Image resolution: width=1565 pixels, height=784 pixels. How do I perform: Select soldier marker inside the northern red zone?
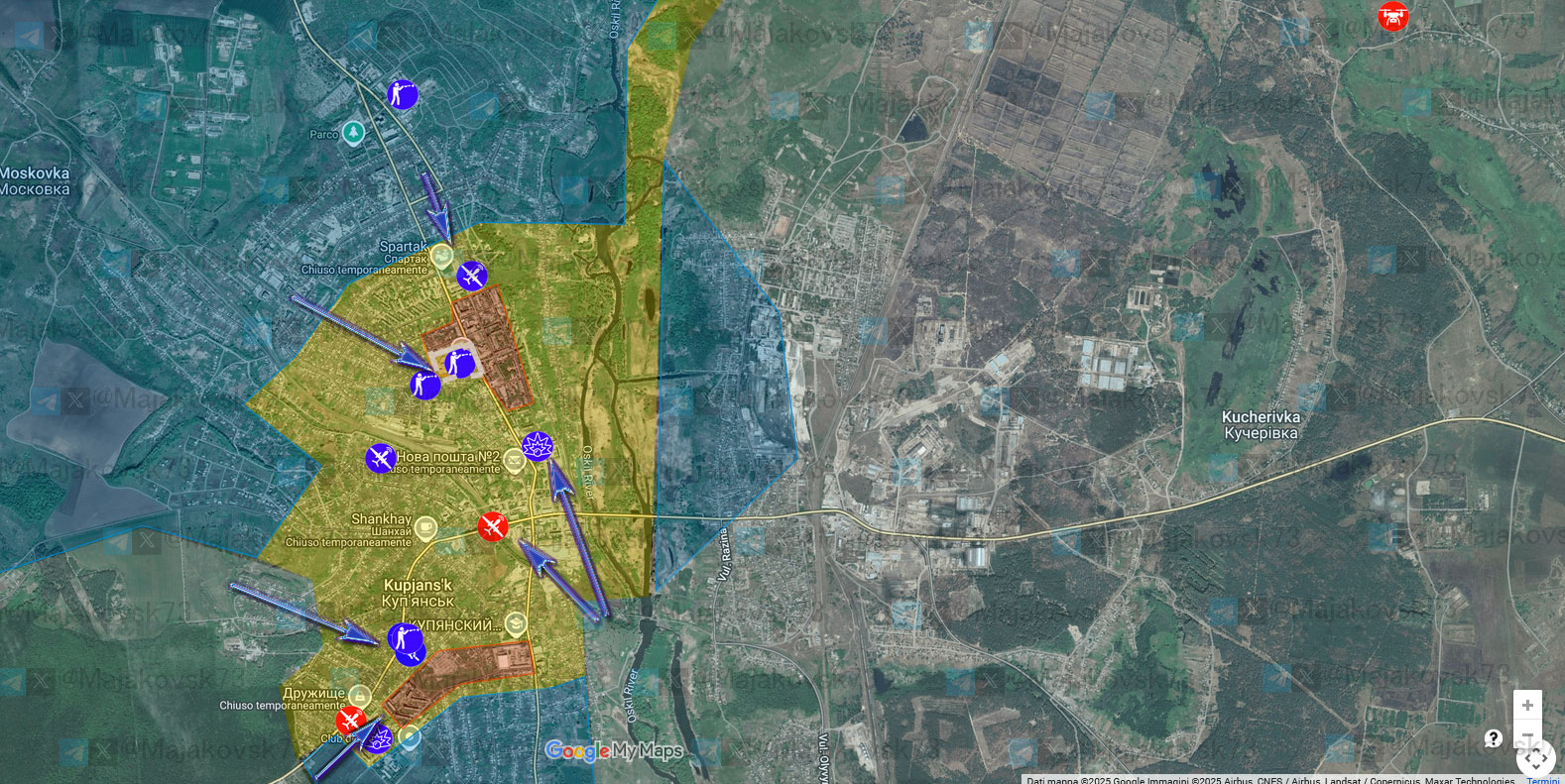459,364
